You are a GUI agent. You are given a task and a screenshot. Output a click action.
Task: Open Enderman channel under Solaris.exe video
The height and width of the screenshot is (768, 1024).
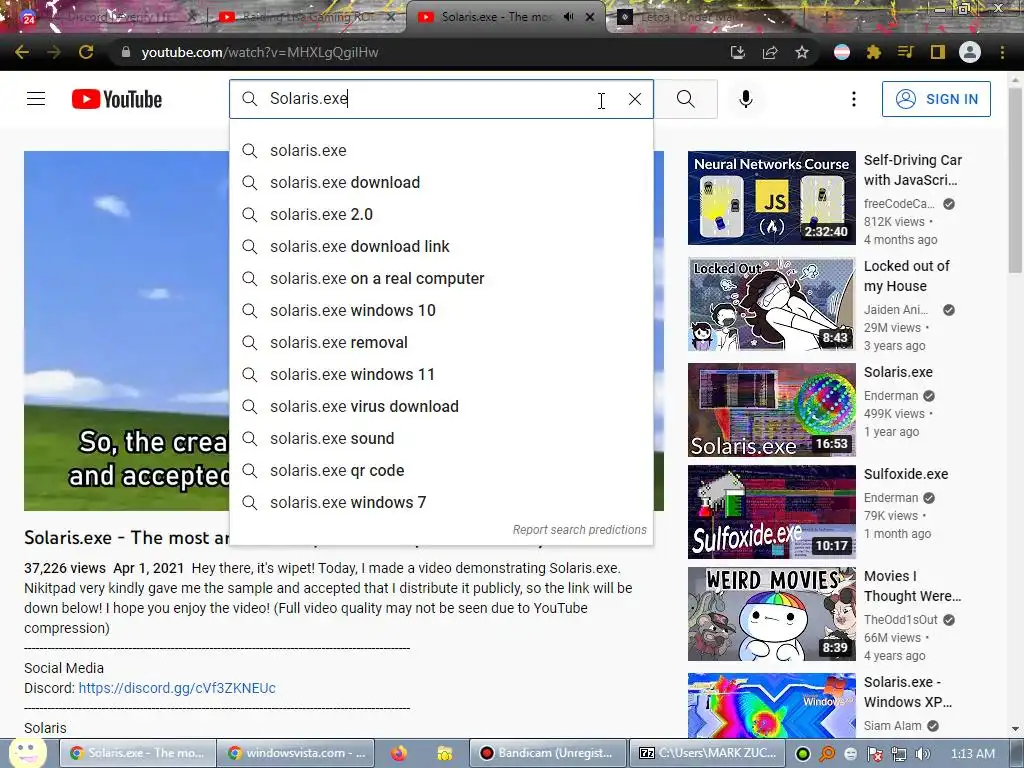point(891,396)
